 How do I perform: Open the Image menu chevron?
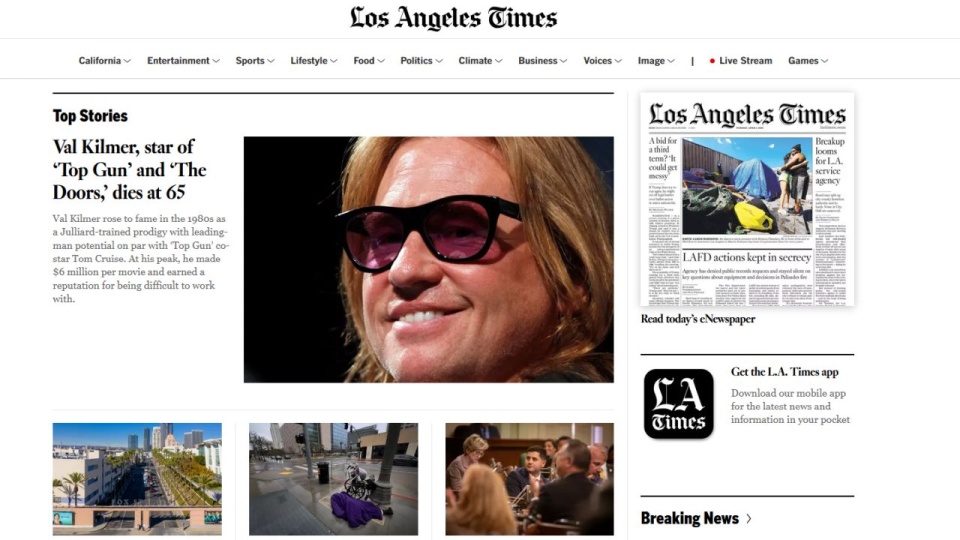click(671, 61)
